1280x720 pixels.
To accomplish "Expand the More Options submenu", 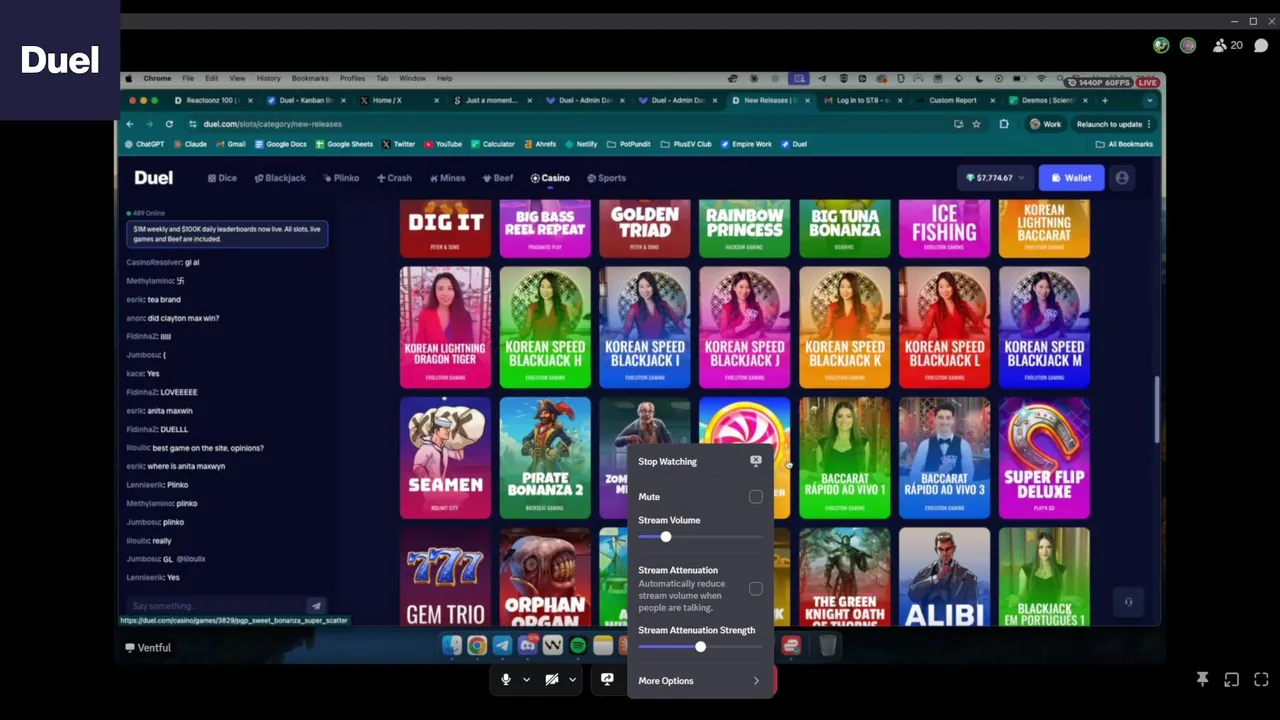I will coord(700,681).
